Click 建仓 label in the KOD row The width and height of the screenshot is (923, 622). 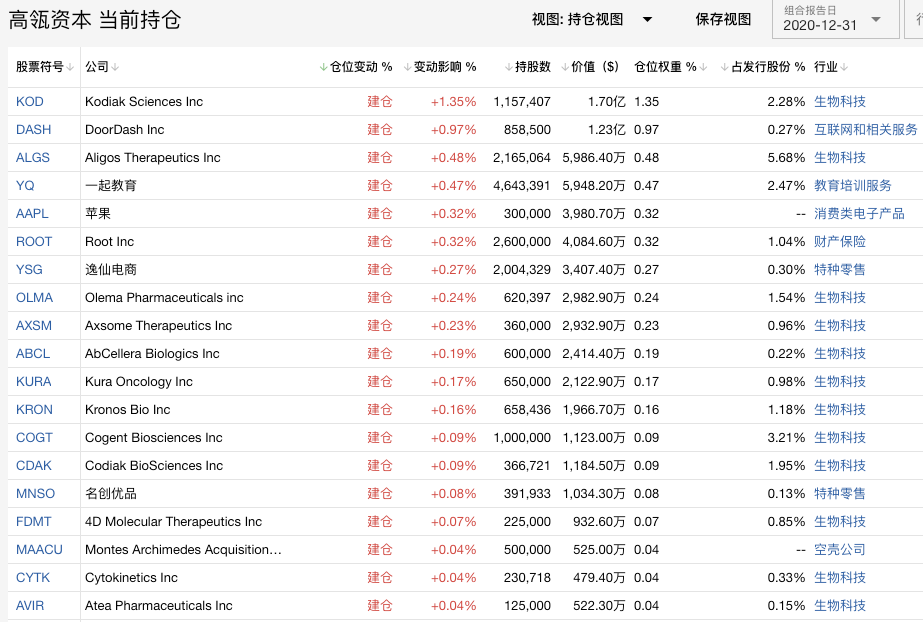pos(380,102)
